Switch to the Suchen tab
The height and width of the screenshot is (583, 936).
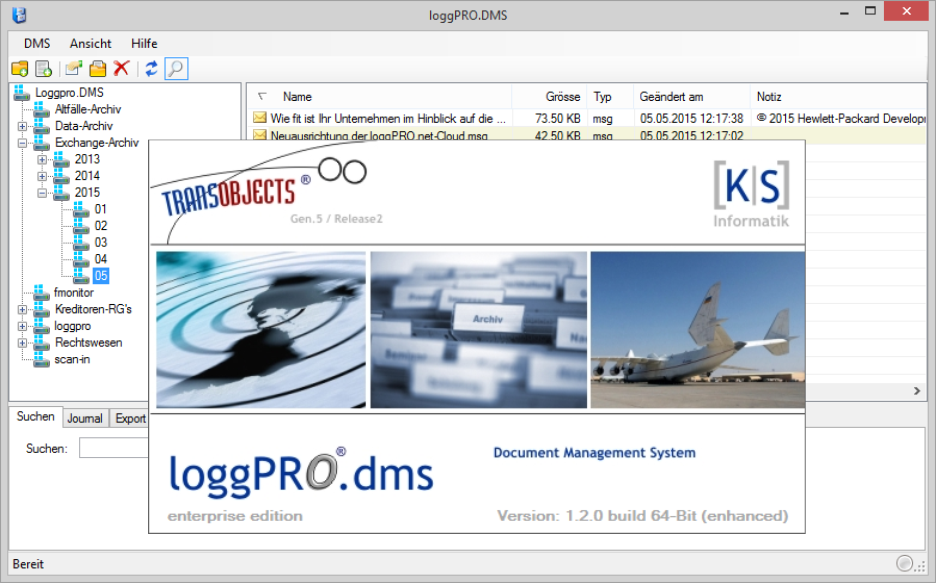pyautogui.click(x=35, y=417)
